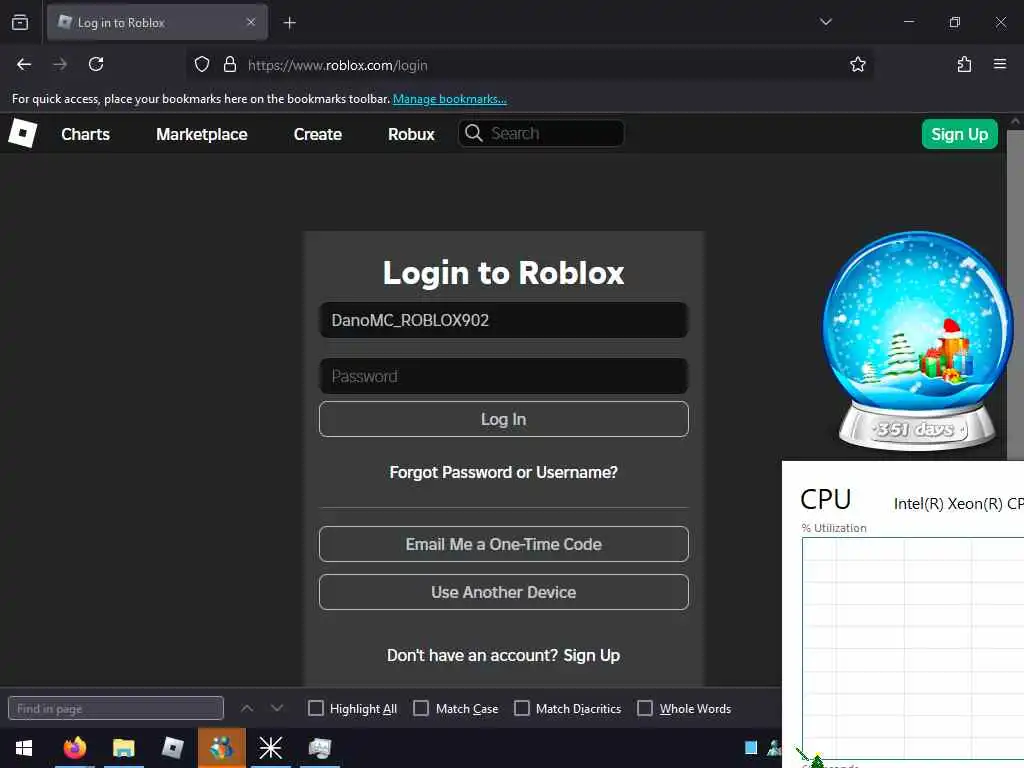Viewport: 1024px width, 768px height.
Task: Open Firefox from the taskbar
Action: point(74,748)
